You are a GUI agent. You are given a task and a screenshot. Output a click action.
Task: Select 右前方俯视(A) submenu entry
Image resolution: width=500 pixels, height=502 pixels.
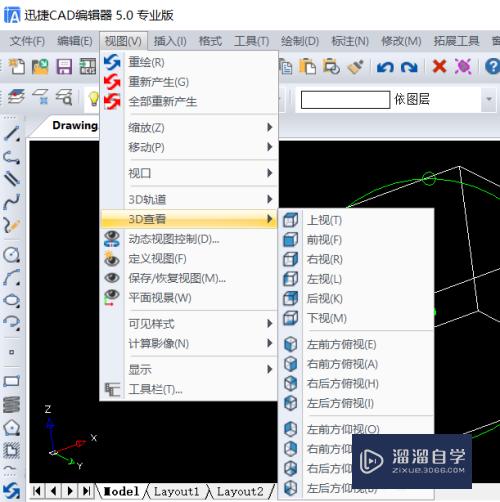[356, 364]
